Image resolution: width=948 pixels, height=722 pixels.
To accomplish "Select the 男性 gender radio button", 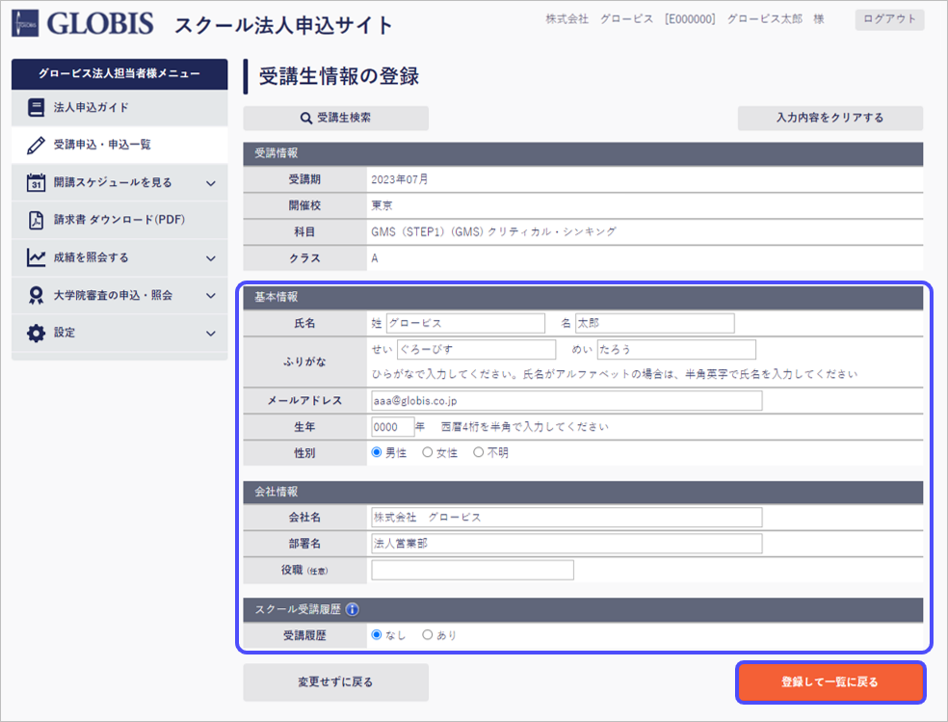I will pos(377,452).
